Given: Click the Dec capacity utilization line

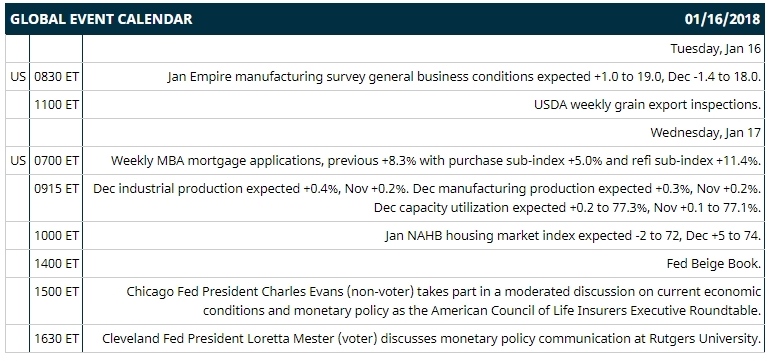Looking at the screenshot, I should (x=567, y=208).
